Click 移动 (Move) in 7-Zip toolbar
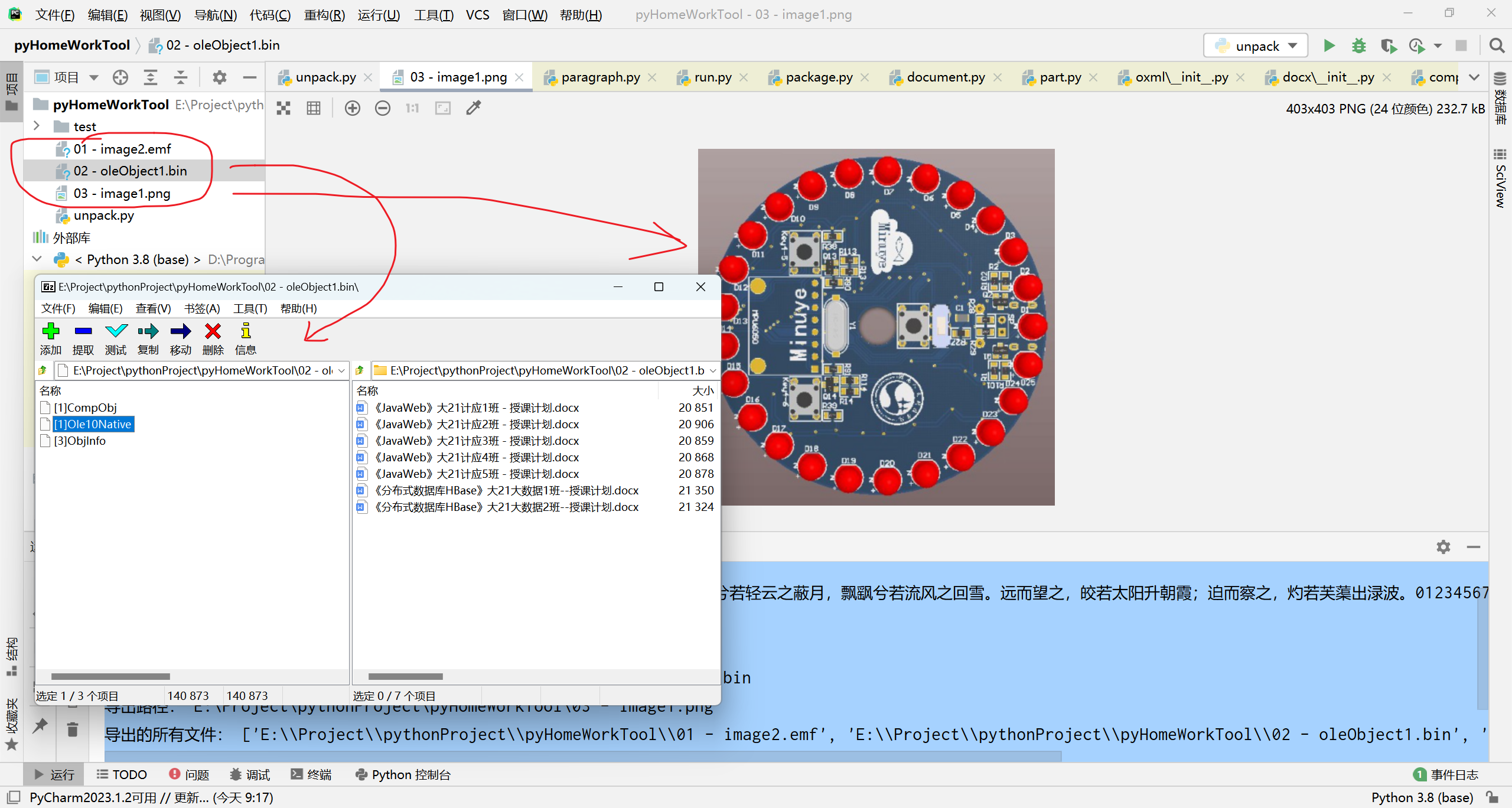 (181, 339)
